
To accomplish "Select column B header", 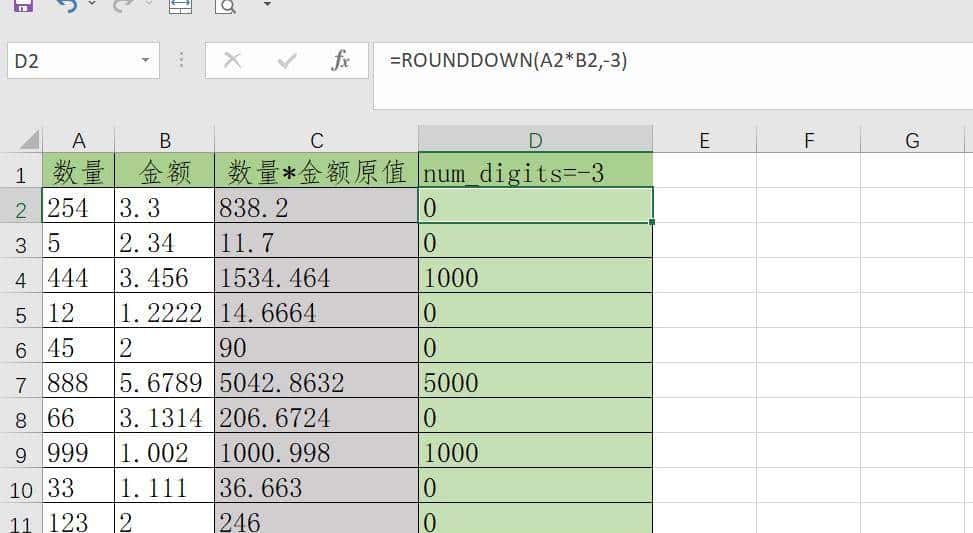I will click(x=165, y=140).
